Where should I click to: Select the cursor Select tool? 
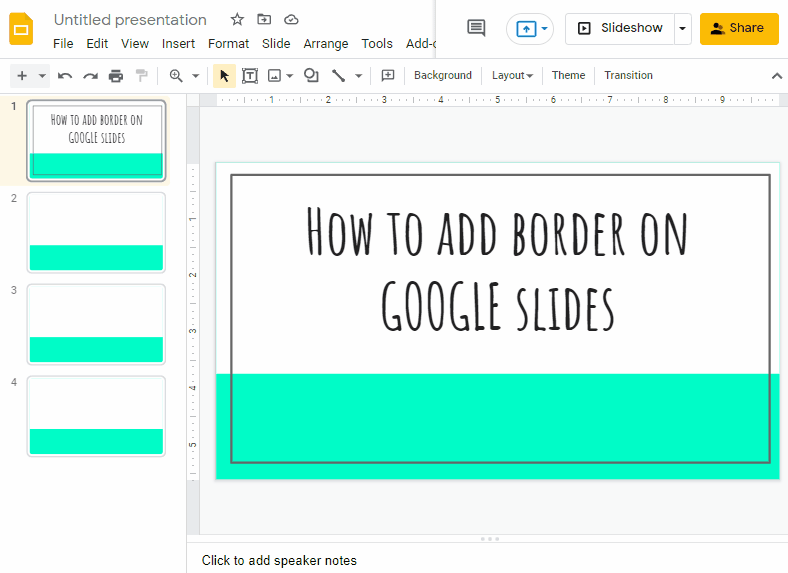(224, 76)
